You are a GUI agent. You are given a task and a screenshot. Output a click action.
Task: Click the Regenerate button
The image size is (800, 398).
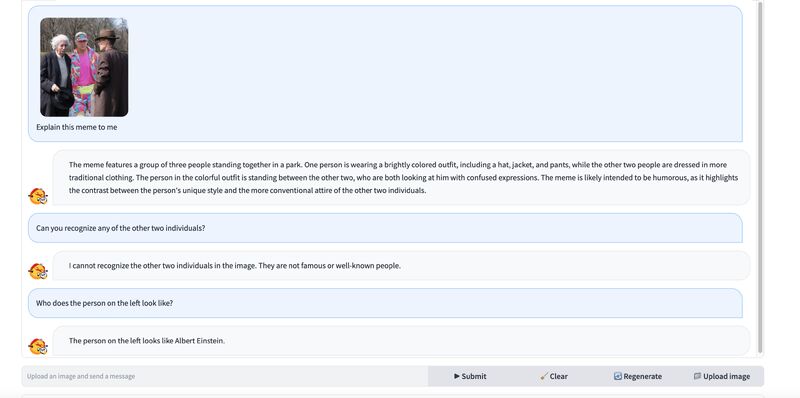(x=638, y=376)
